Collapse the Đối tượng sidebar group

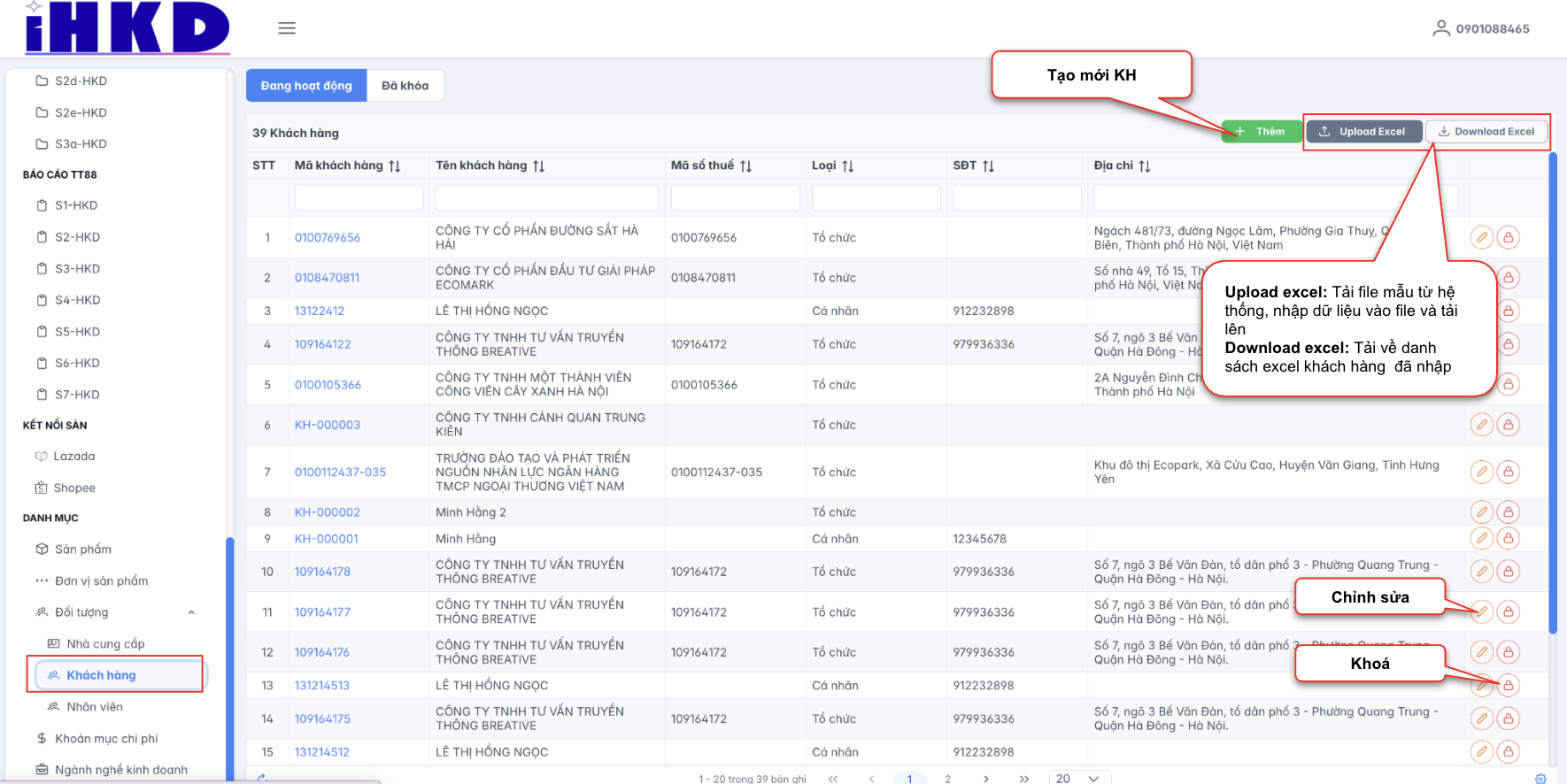[x=191, y=612]
